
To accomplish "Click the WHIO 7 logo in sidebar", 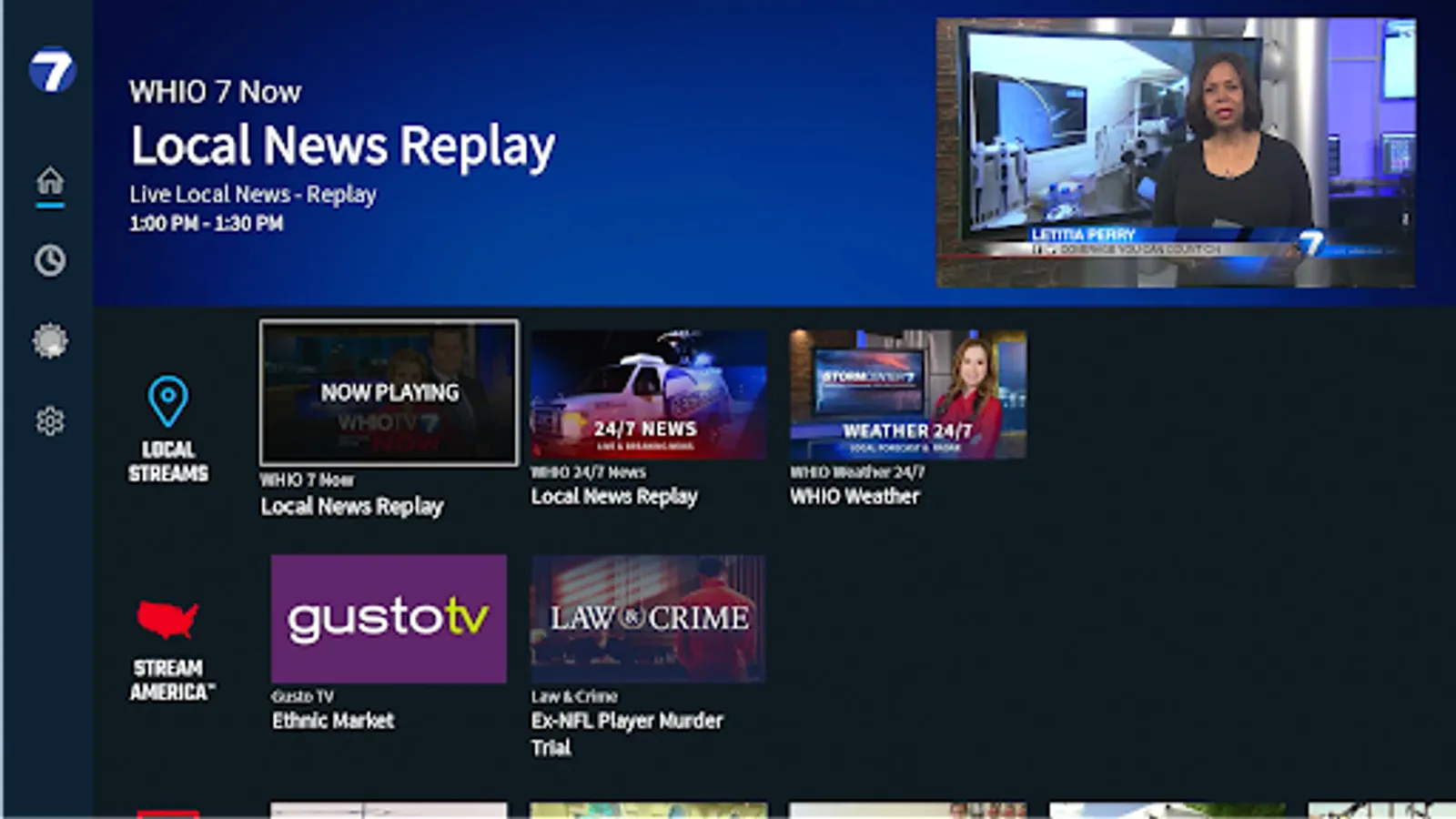I will pyautogui.click(x=52, y=70).
